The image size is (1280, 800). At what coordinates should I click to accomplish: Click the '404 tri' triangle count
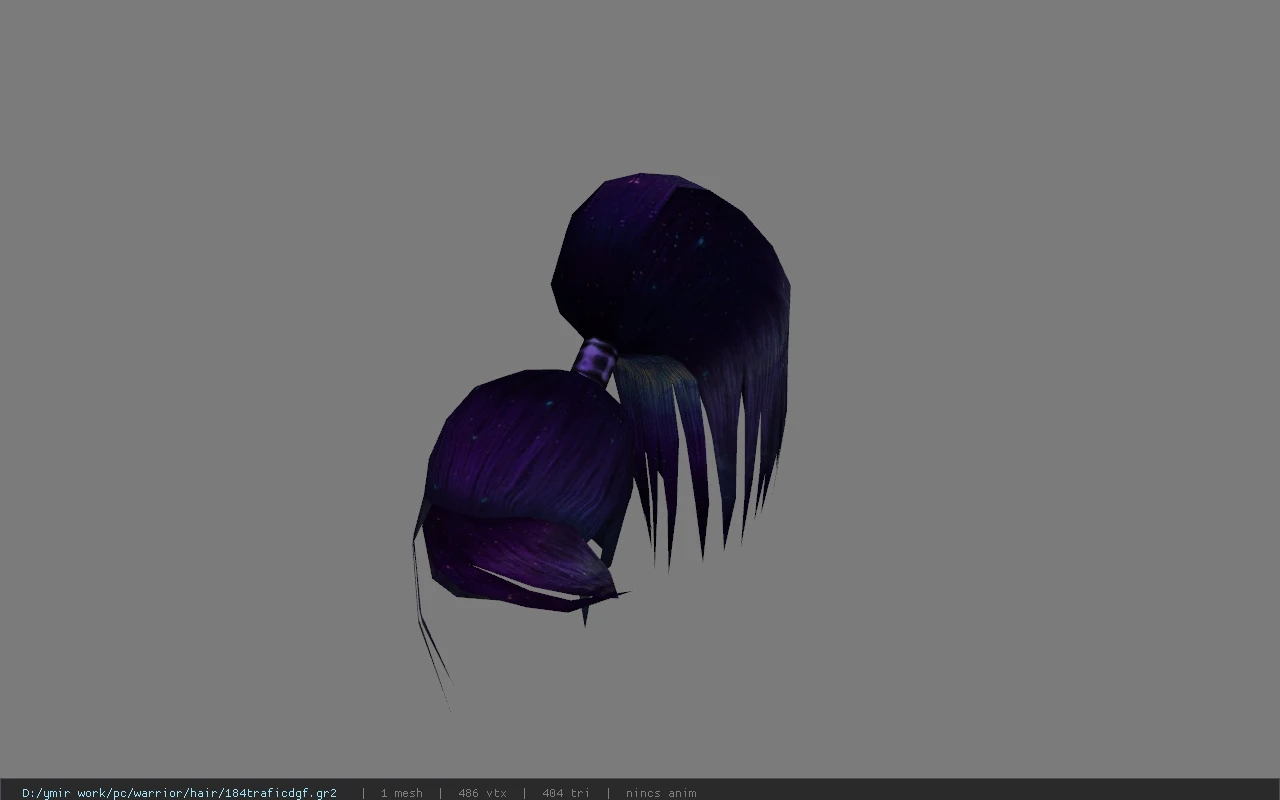click(x=566, y=793)
